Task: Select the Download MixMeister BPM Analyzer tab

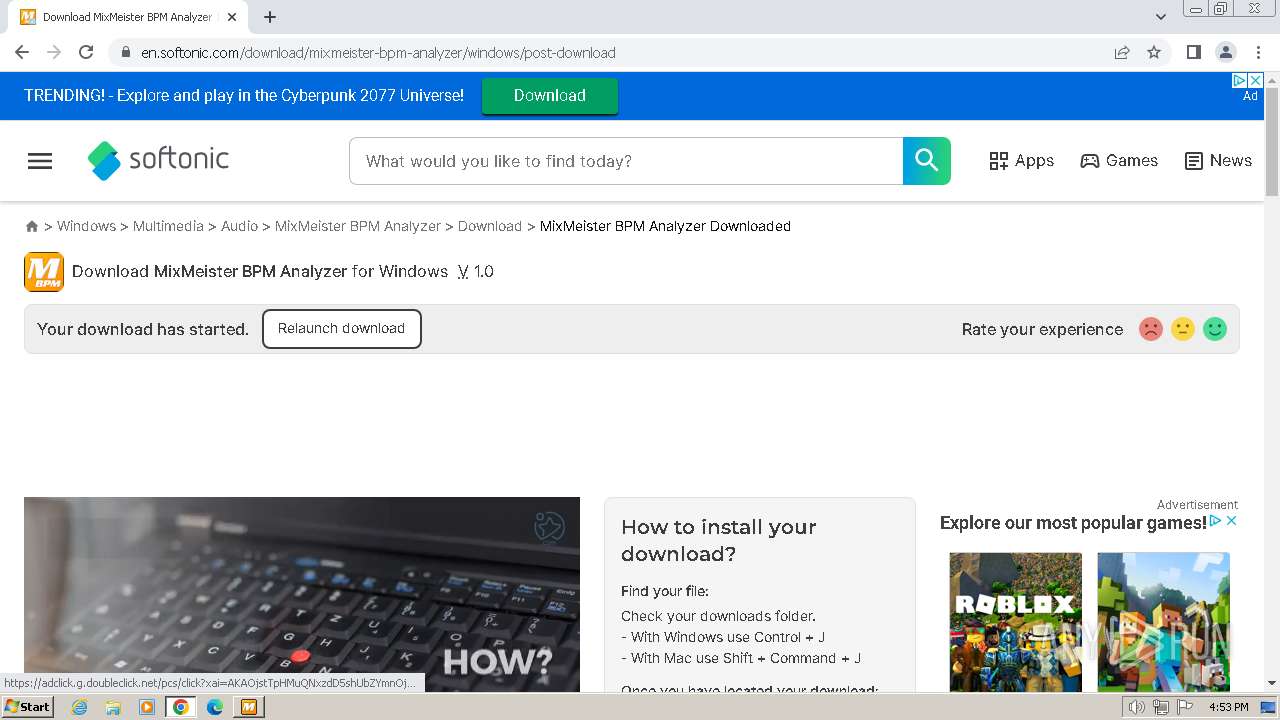Action: pyautogui.click(x=127, y=17)
